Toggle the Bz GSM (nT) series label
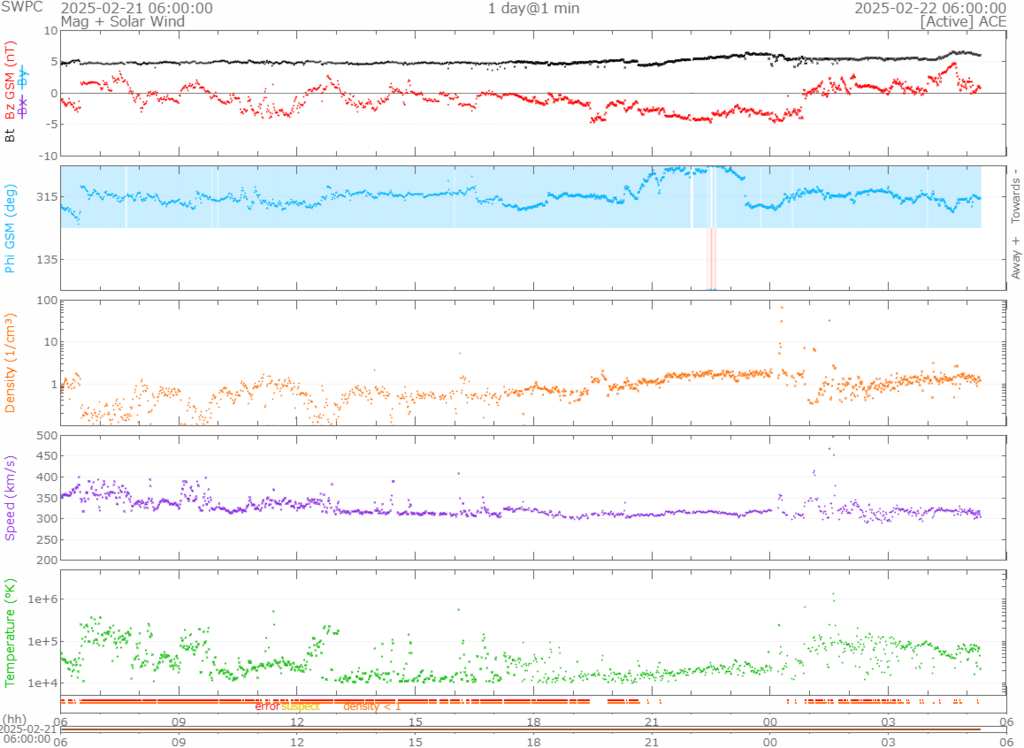Screen dimensions: 1024x748 click(x=10, y=81)
